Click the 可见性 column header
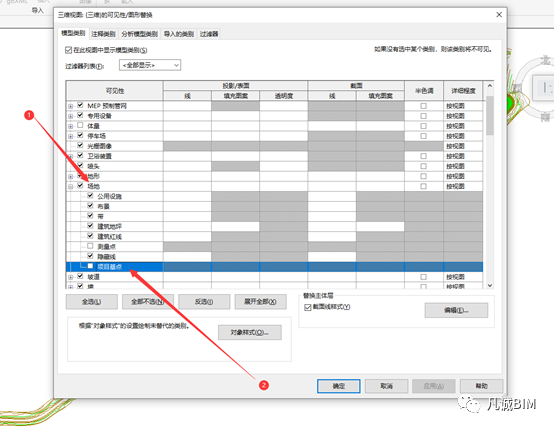 coord(114,91)
